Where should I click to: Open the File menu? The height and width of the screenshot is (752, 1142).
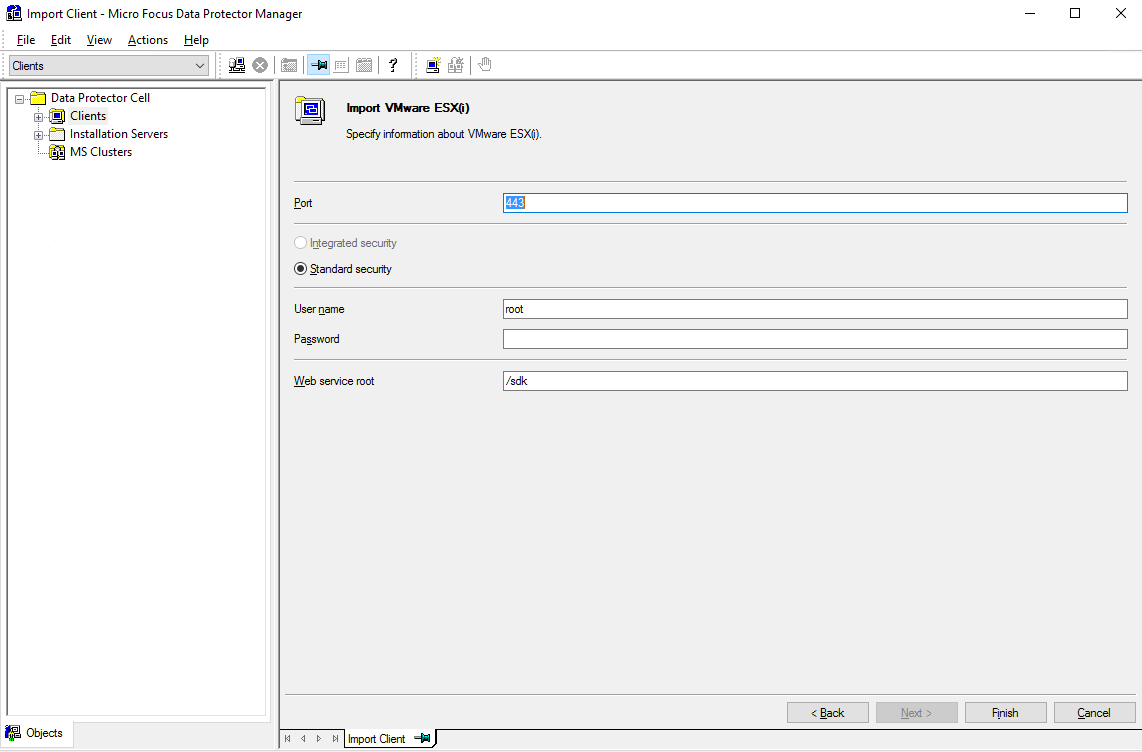tap(25, 40)
